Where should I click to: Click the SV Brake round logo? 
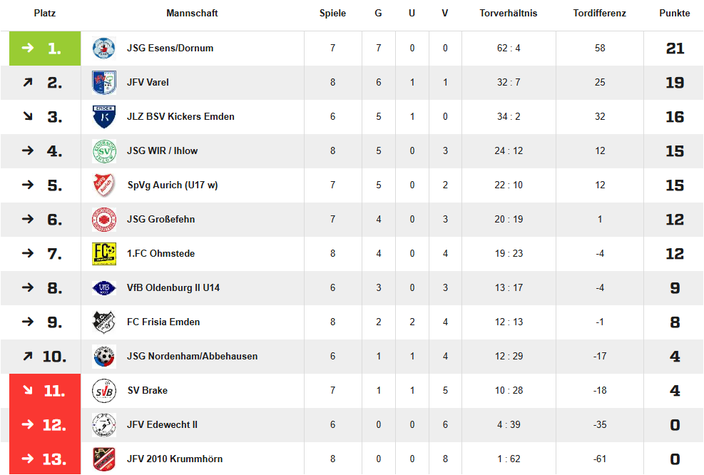pyautogui.click(x=104, y=391)
